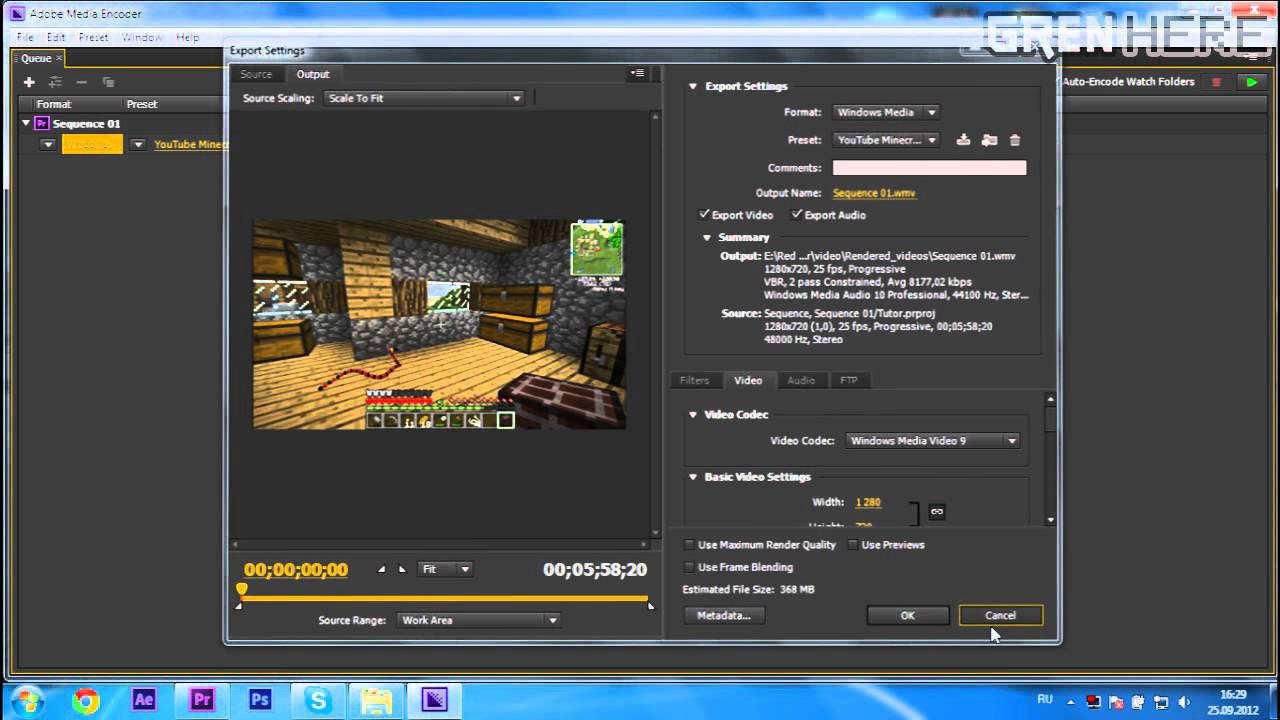The image size is (1280, 720).
Task: Click the Width value 1 280
Action: tap(868, 502)
